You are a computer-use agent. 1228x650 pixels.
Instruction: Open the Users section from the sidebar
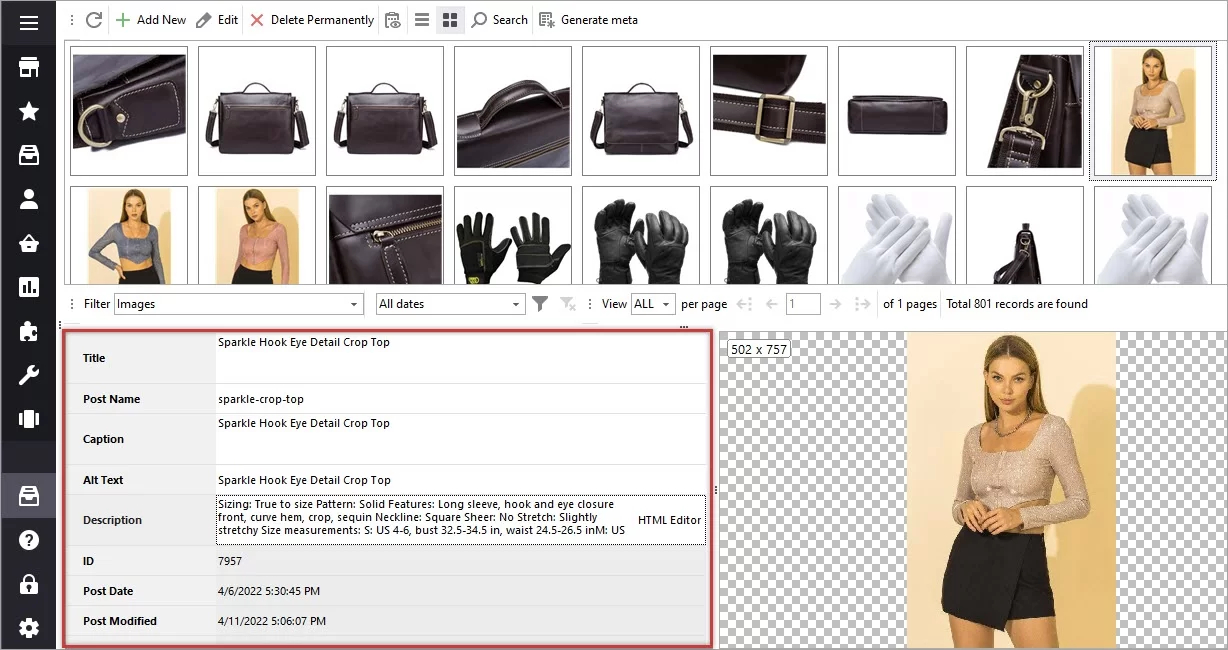coord(27,200)
